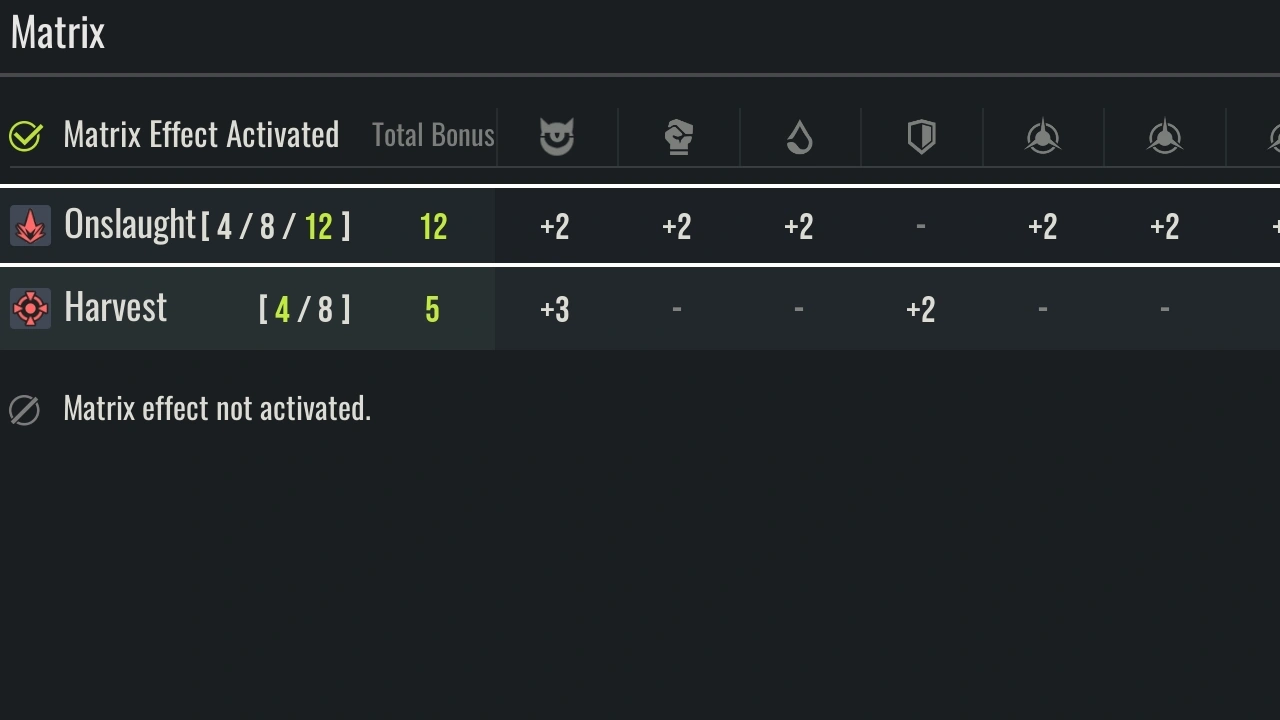Click the Matrix effect not activated text

[x=217, y=408]
